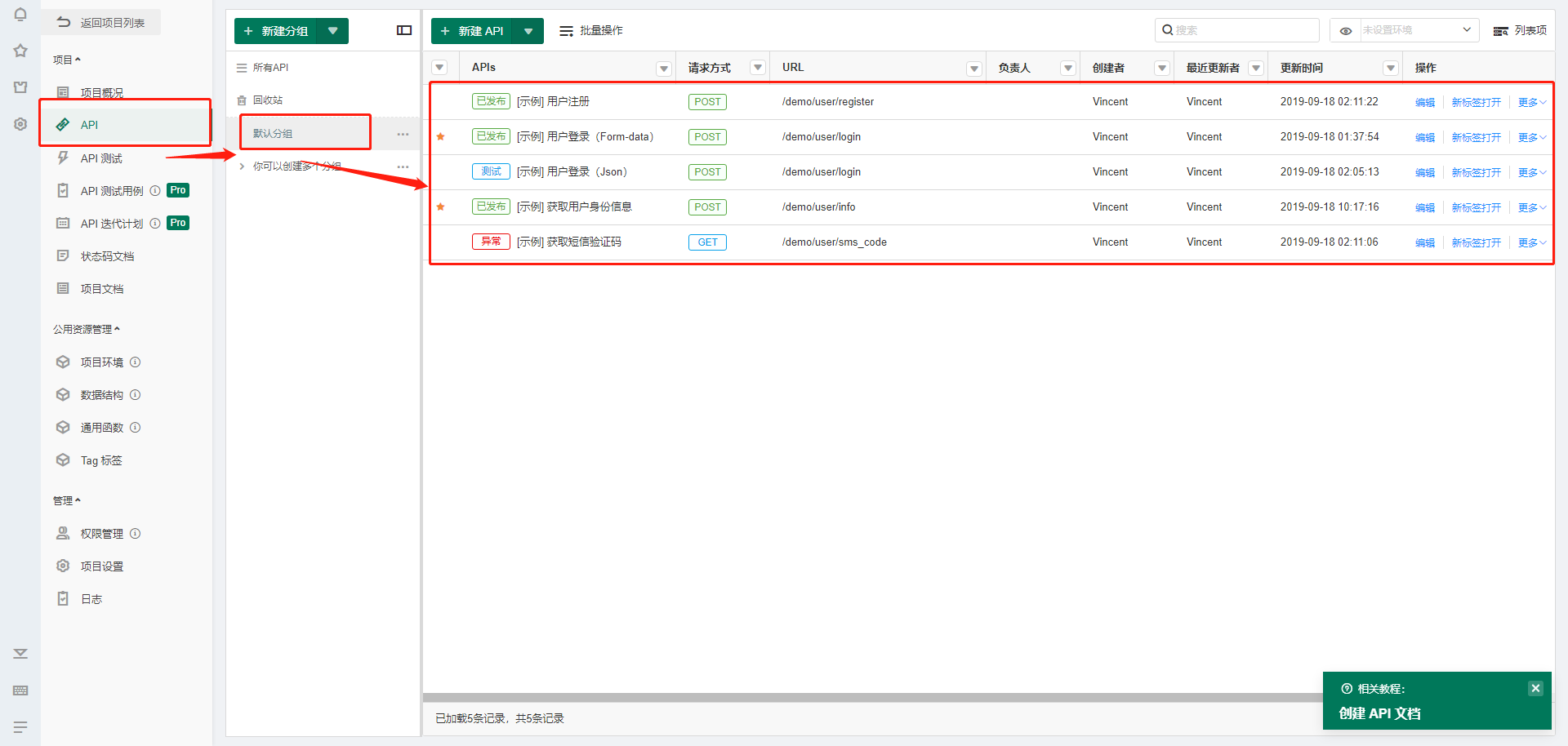Collapse the 项目 section header

point(67,60)
